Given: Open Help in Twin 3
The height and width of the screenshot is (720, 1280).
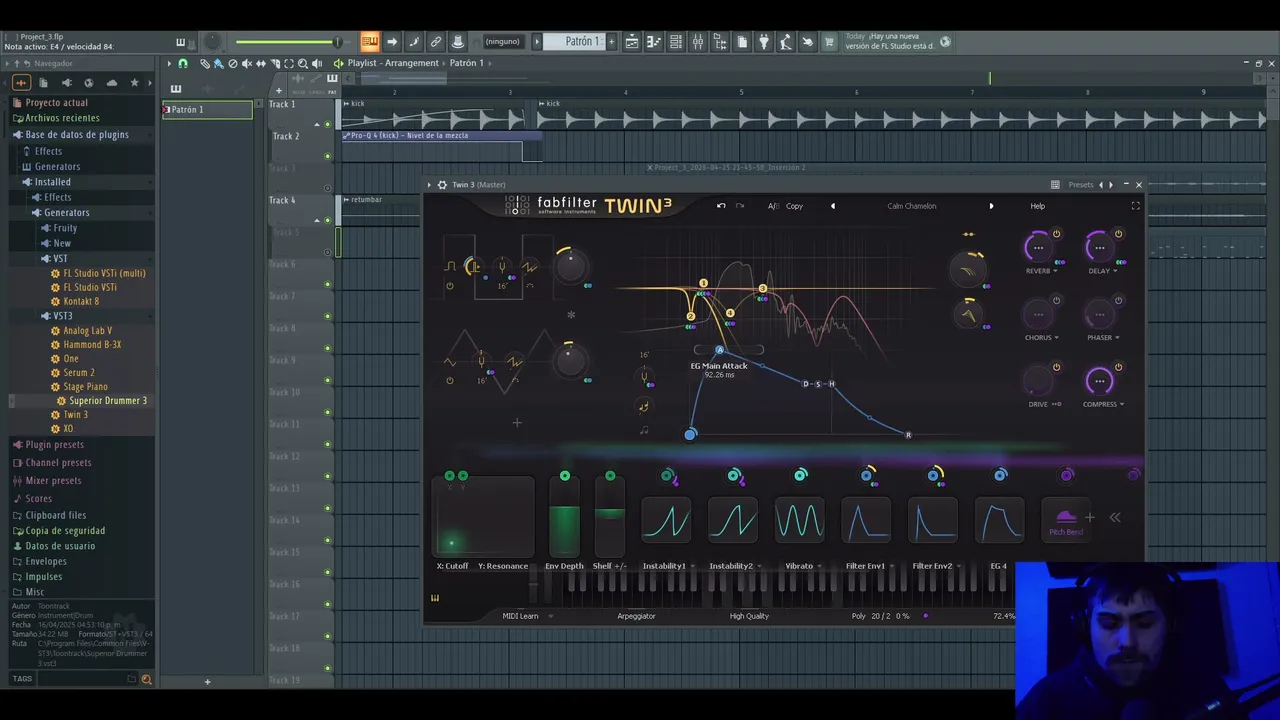Looking at the screenshot, I should pyautogui.click(x=1038, y=206).
